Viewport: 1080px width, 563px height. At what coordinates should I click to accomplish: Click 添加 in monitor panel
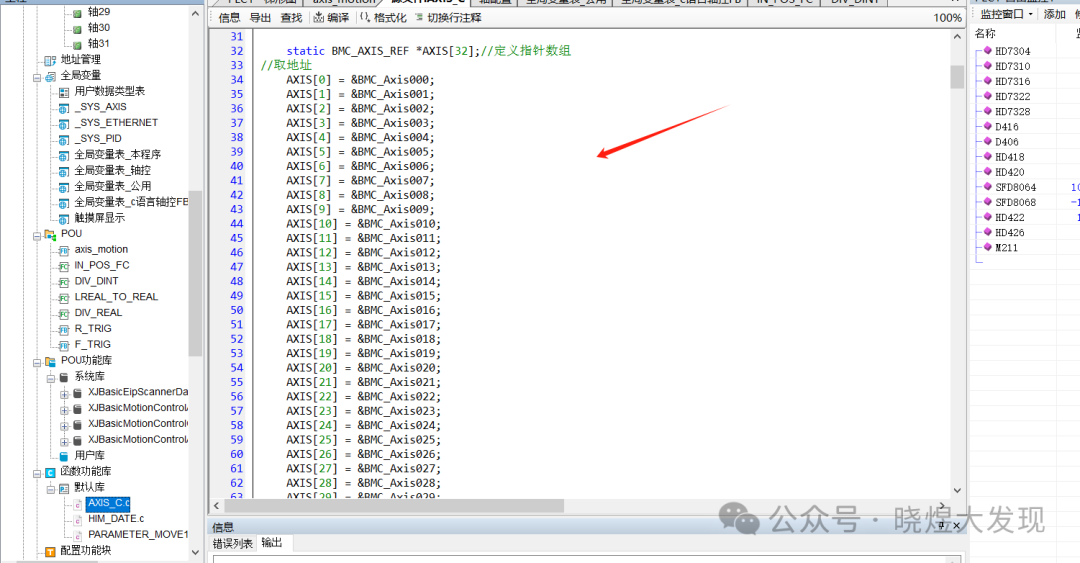click(1054, 14)
